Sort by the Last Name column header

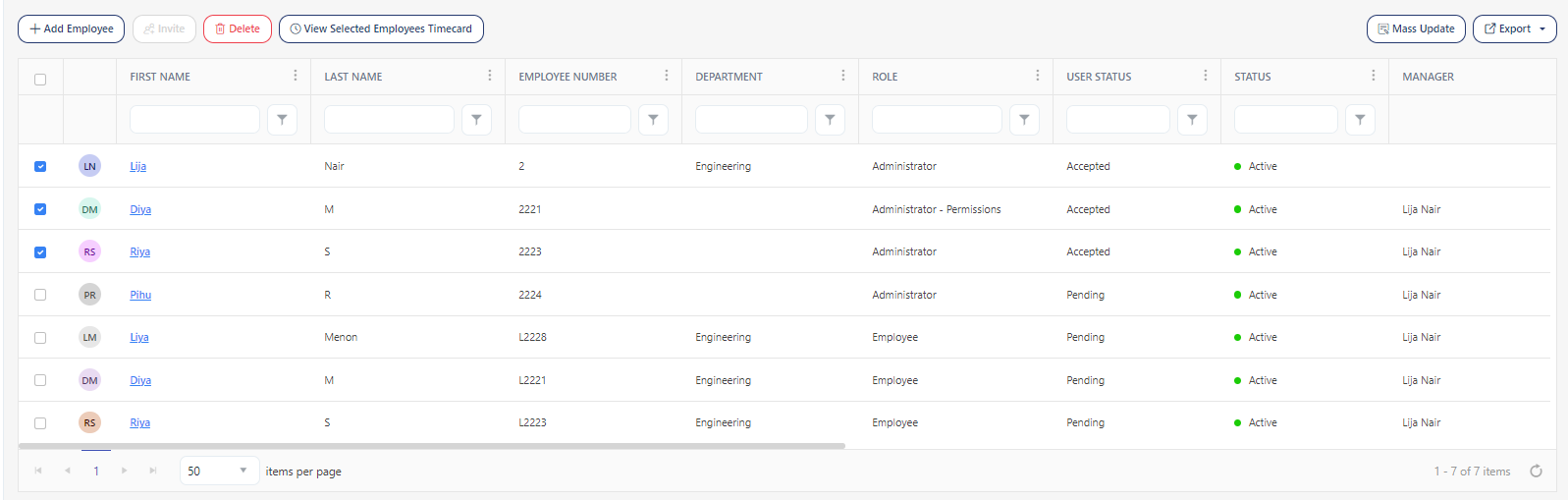click(353, 77)
